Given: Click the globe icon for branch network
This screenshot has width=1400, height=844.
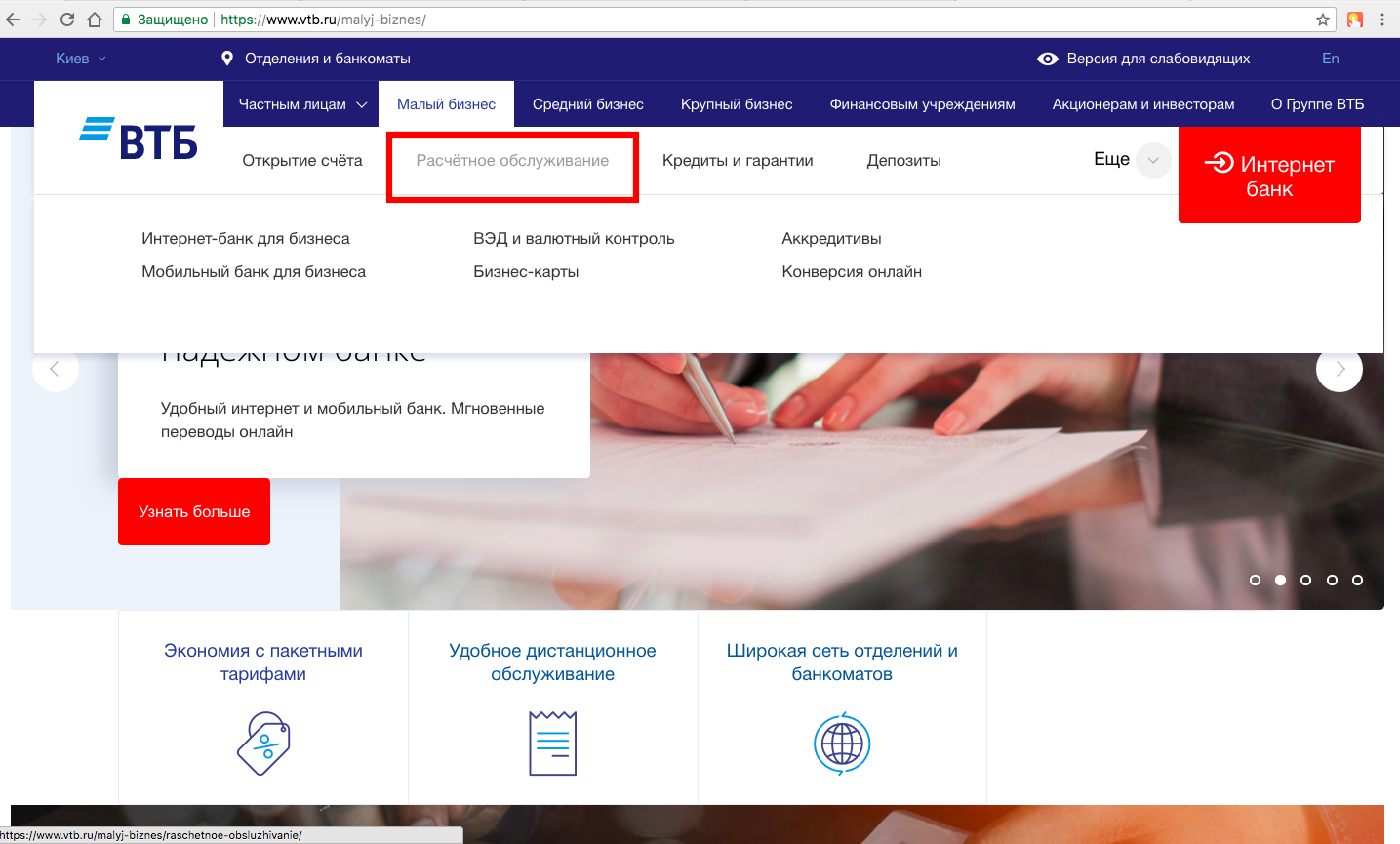Looking at the screenshot, I should tap(842, 744).
